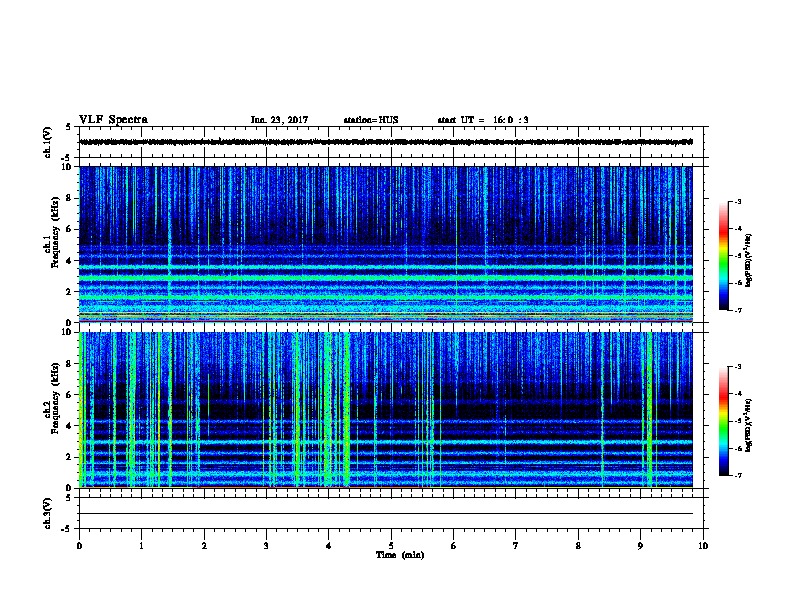Click the "-7" tick on the lower colorbar
The image size is (792, 612).
tap(738, 475)
